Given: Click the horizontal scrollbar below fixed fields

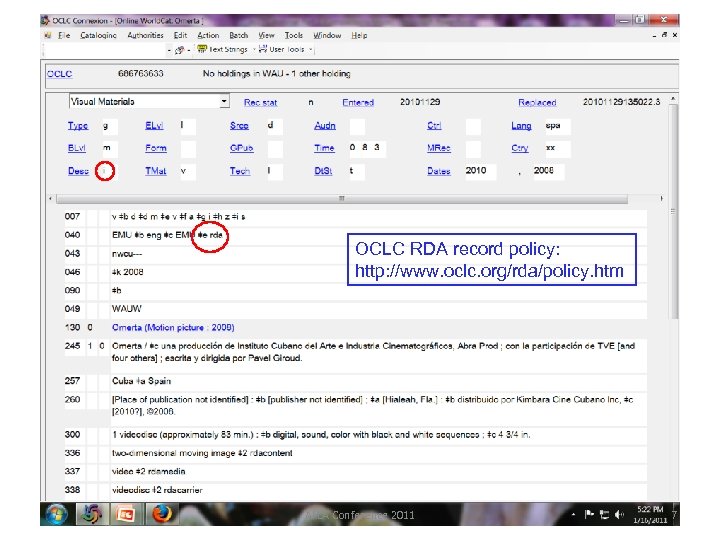Looking at the screenshot, I should pyautogui.click(x=342, y=199).
